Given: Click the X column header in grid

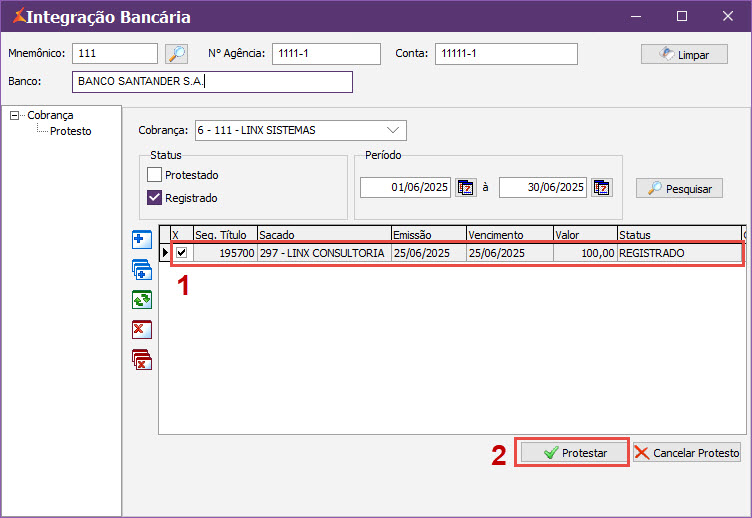Looking at the screenshot, I should point(182,235).
